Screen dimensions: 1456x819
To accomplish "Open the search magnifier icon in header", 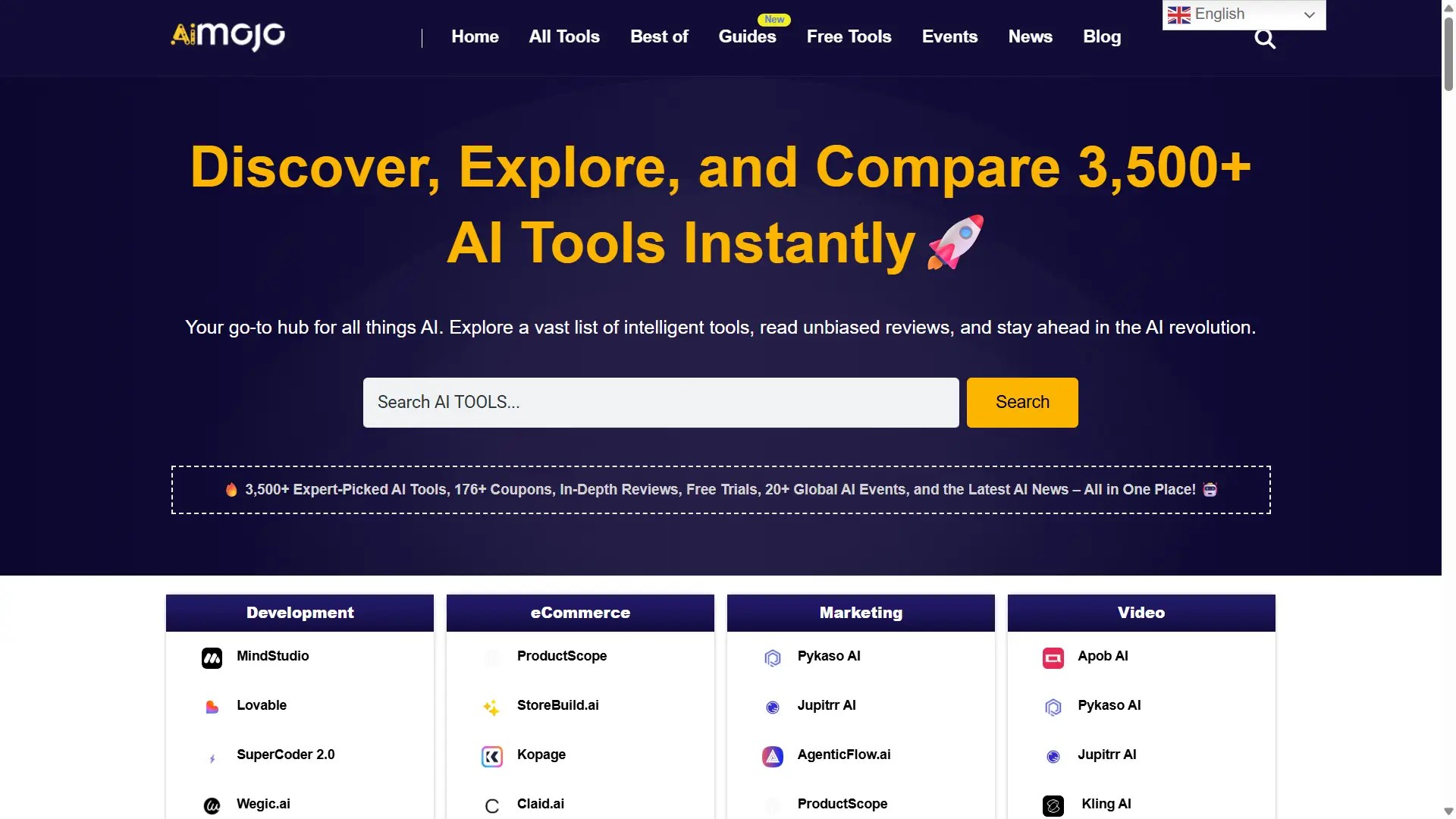I will [1264, 39].
